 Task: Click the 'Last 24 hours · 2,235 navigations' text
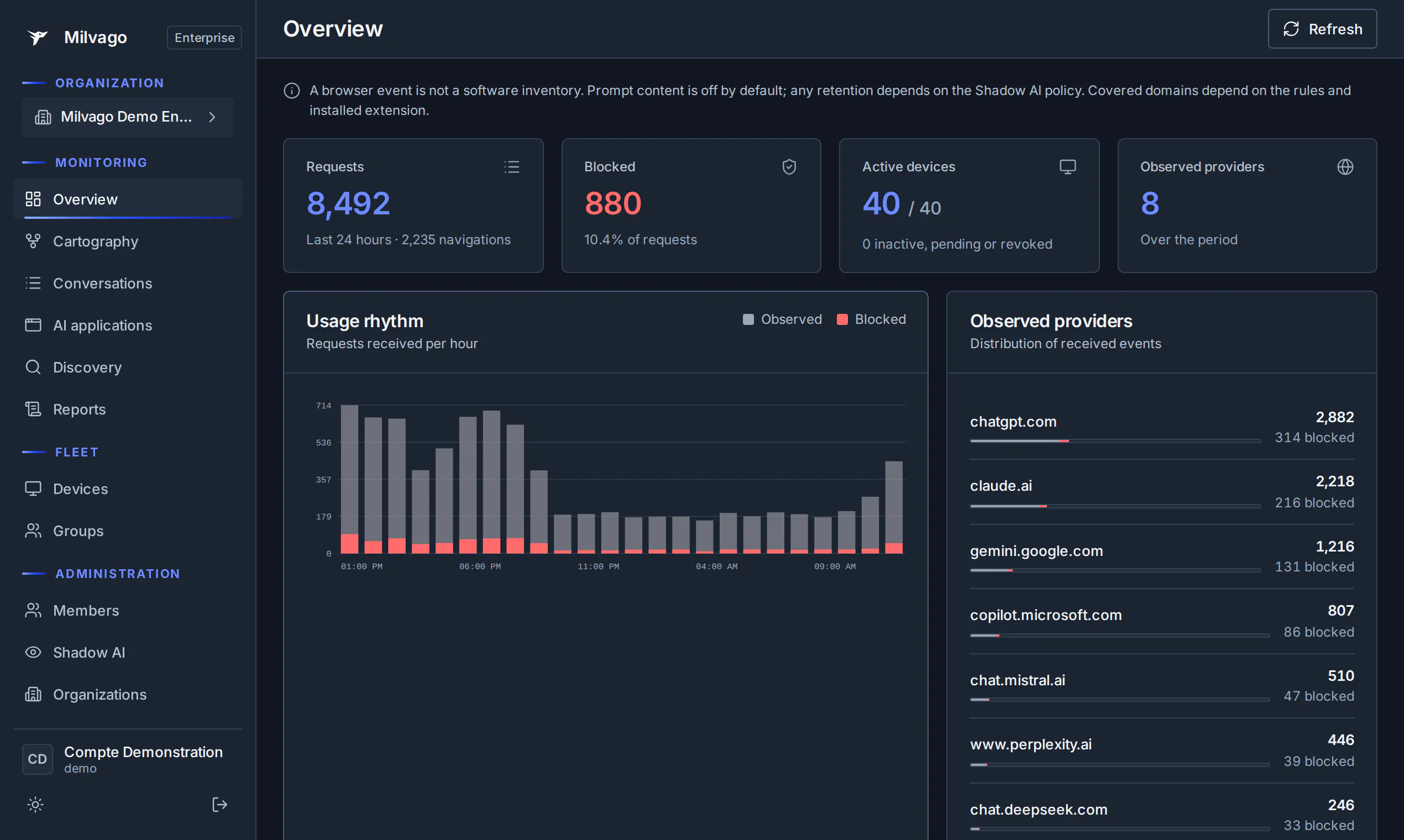coord(408,240)
